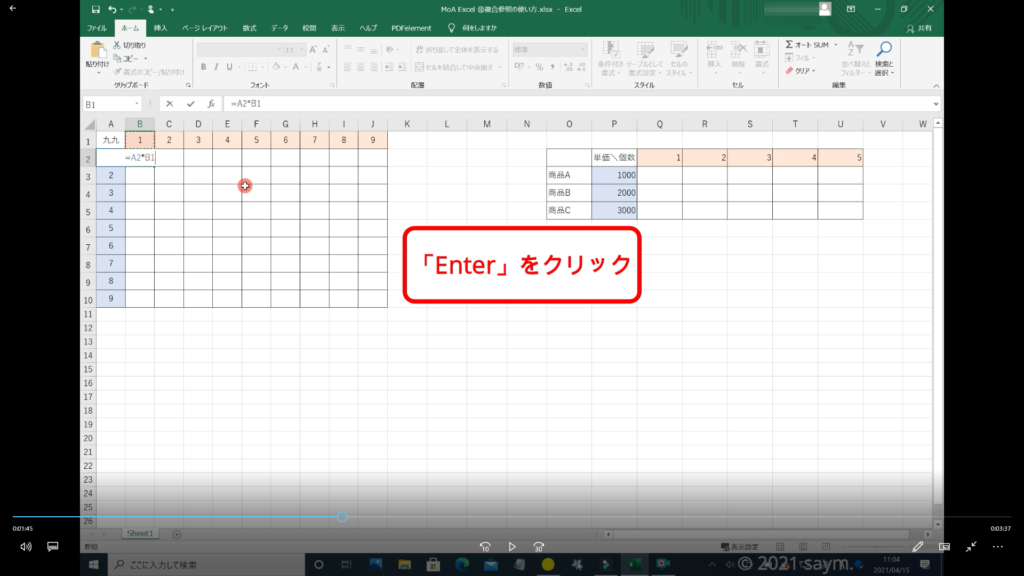Cancel the formula entry with X
This screenshot has width=1024, height=576.
pos(170,104)
